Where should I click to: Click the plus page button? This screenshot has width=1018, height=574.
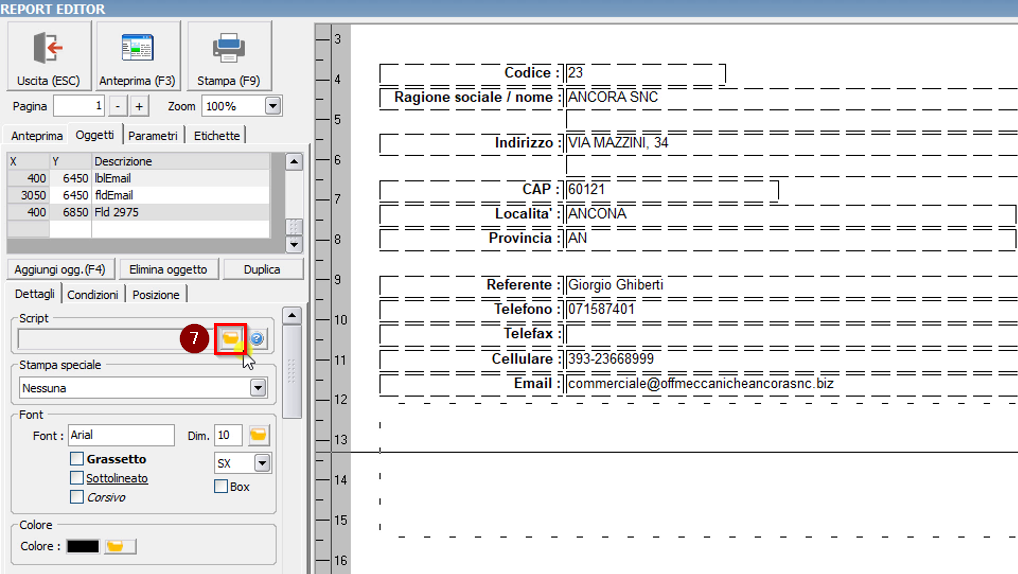tap(139, 106)
